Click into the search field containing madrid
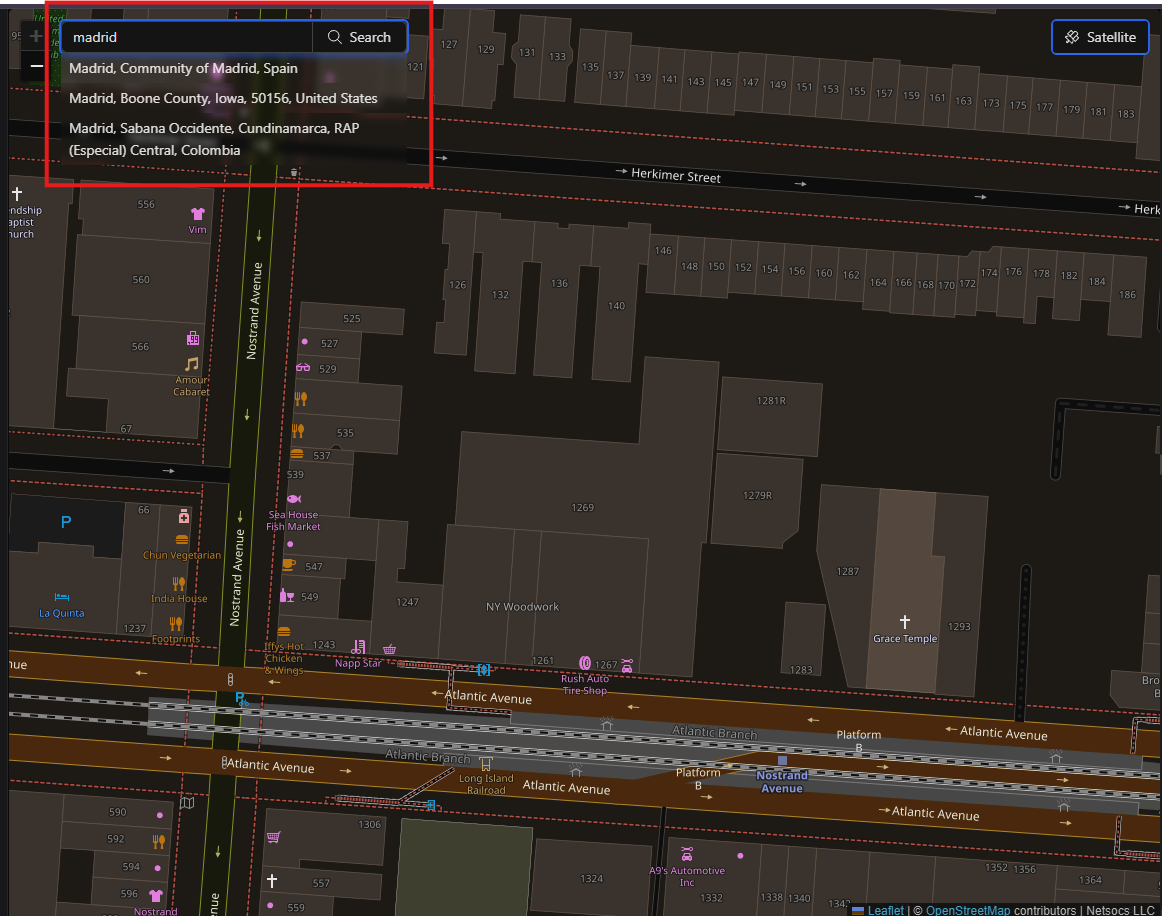The image size is (1162, 916). point(187,37)
